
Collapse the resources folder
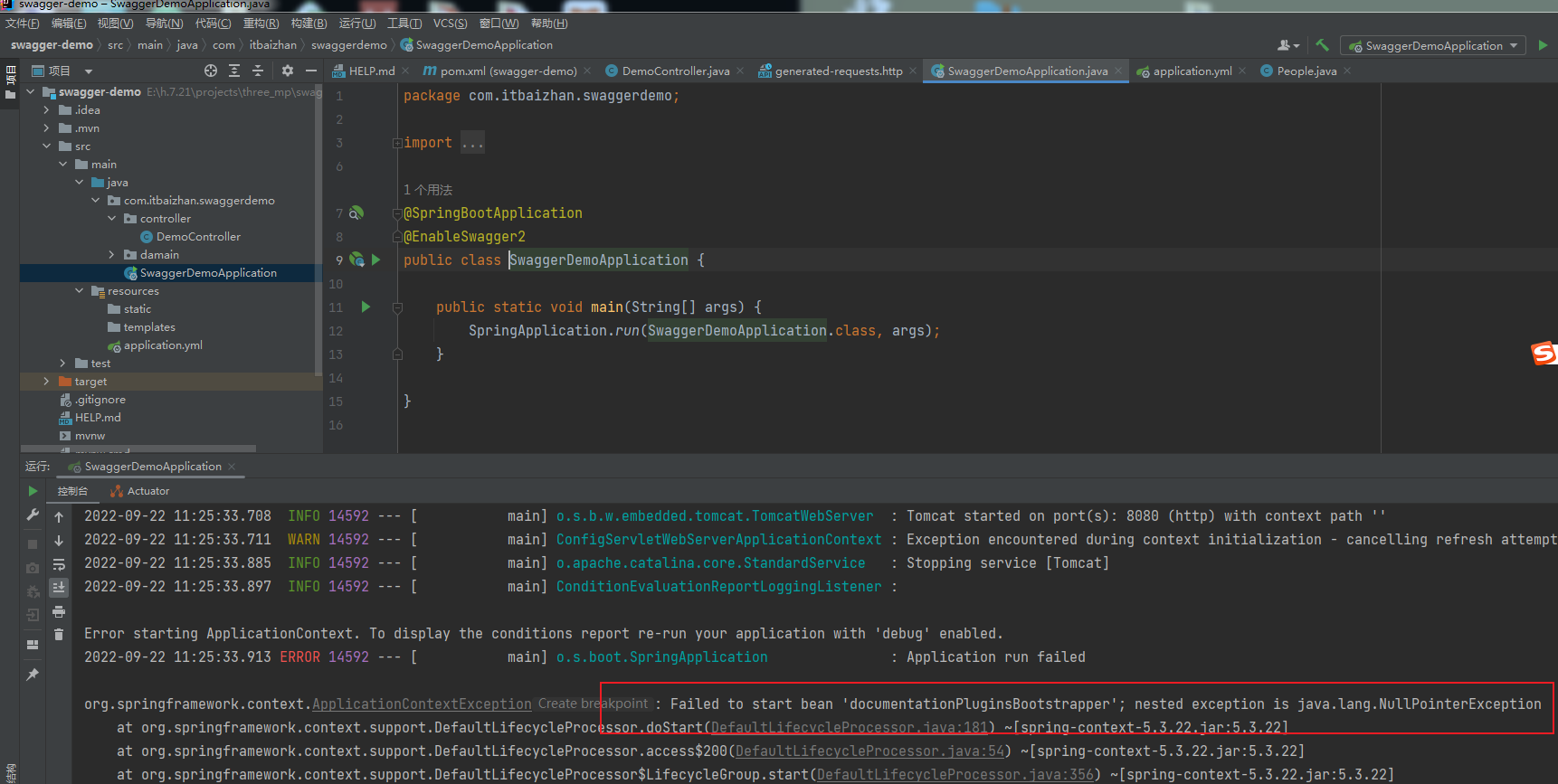(x=80, y=291)
